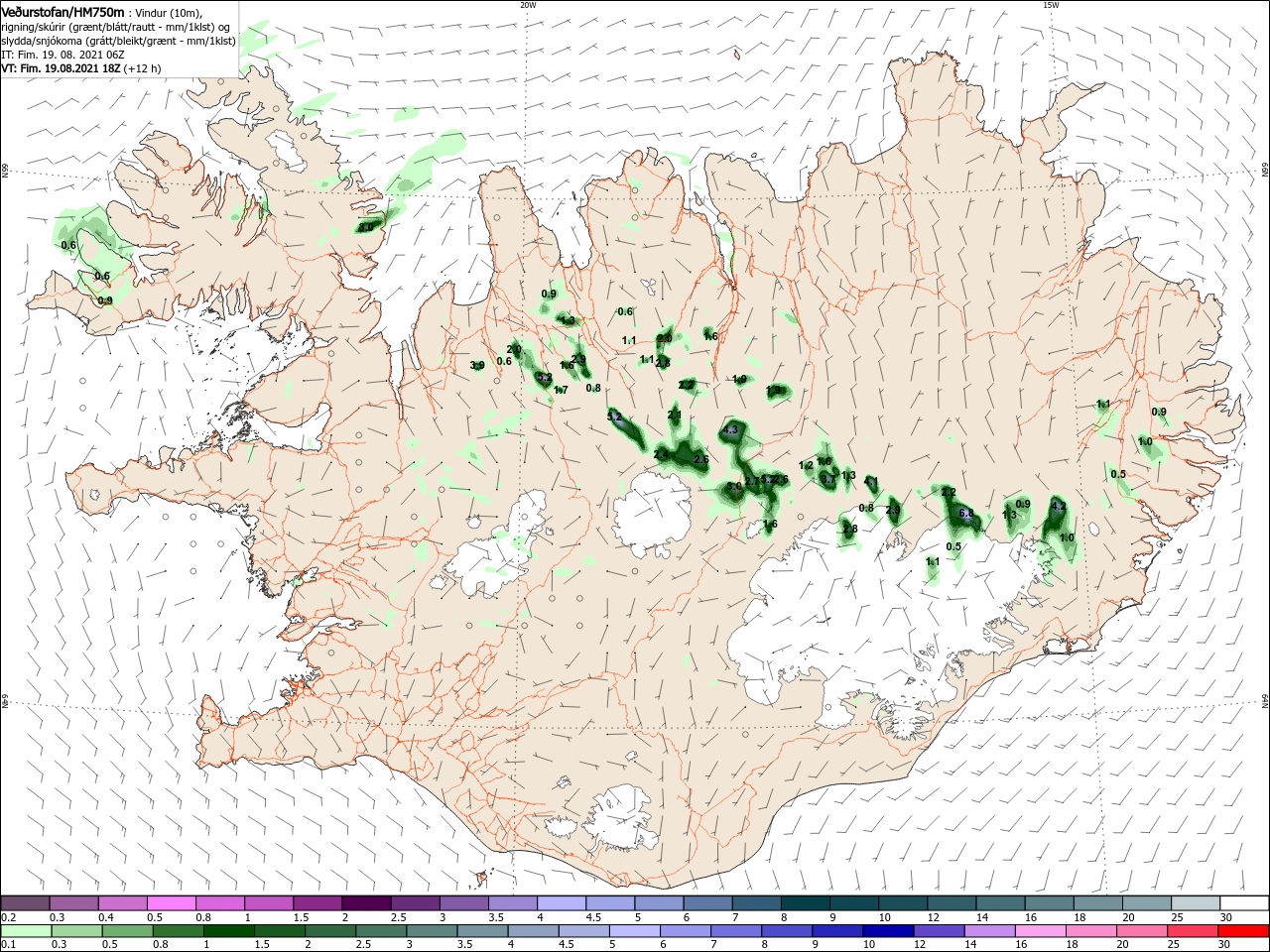The height and width of the screenshot is (952, 1270).
Task: Click the bright pink 0.5 swatch in upper legend
Action: point(171,903)
